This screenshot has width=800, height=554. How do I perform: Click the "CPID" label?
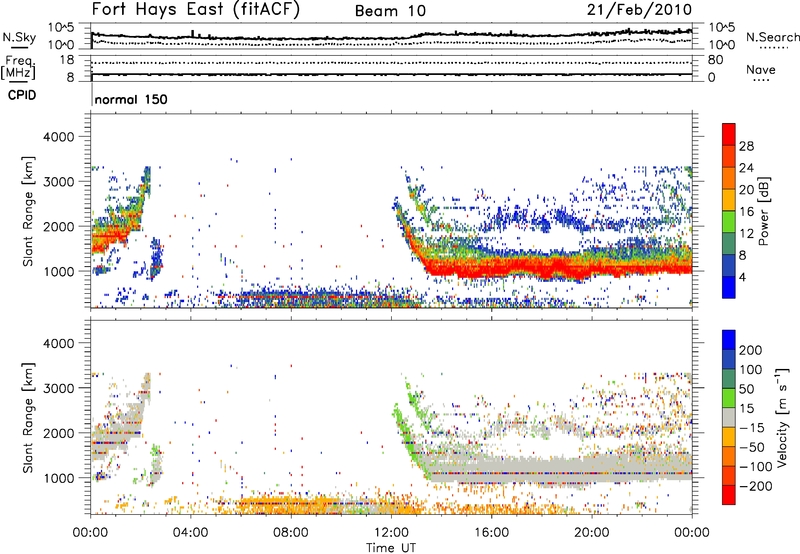[x=22, y=95]
